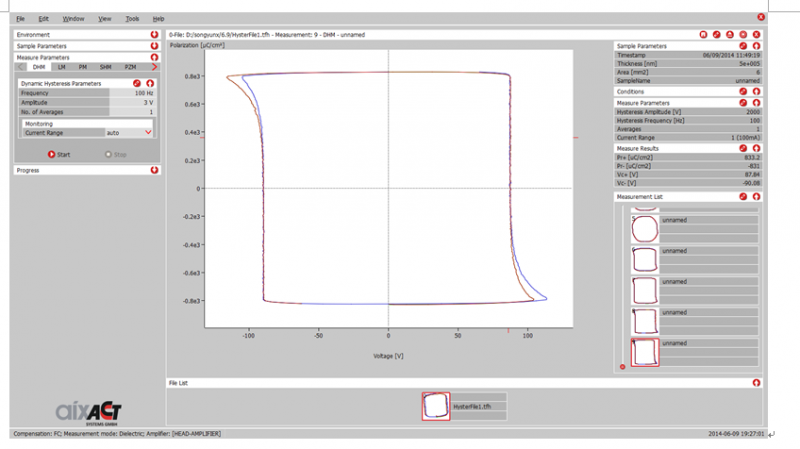The height and width of the screenshot is (449, 800).
Task: Collapse the right Measure Parameters section
Action: click(756, 103)
